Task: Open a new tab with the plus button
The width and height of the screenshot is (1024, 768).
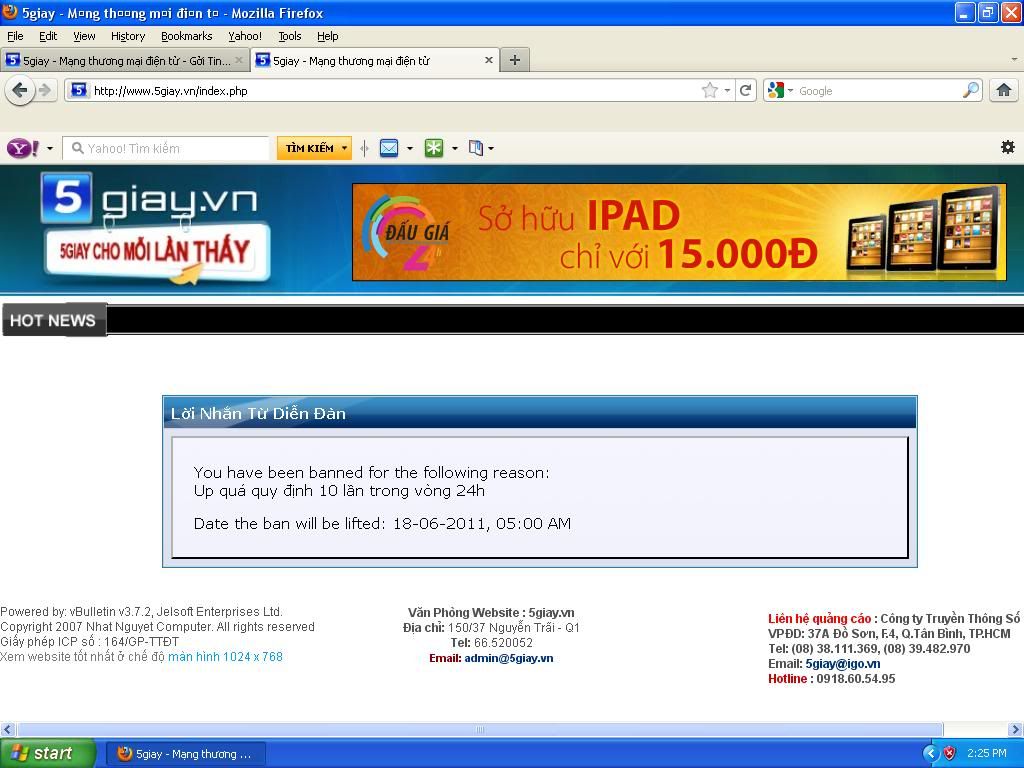Action: [x=514, y=60]
